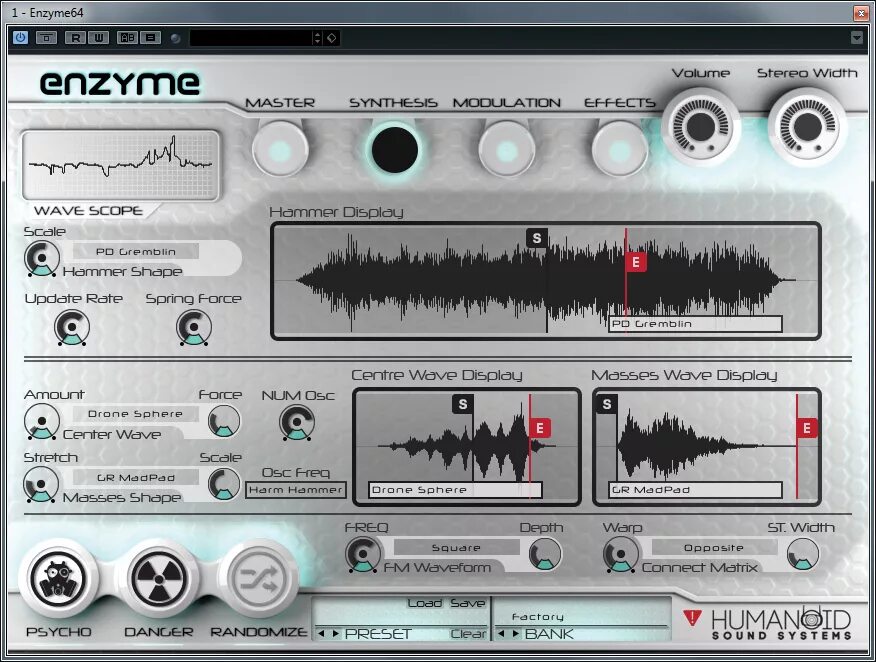
Task: Click the S start marker in Hammer Display
Action: click(x=536, y=238)
